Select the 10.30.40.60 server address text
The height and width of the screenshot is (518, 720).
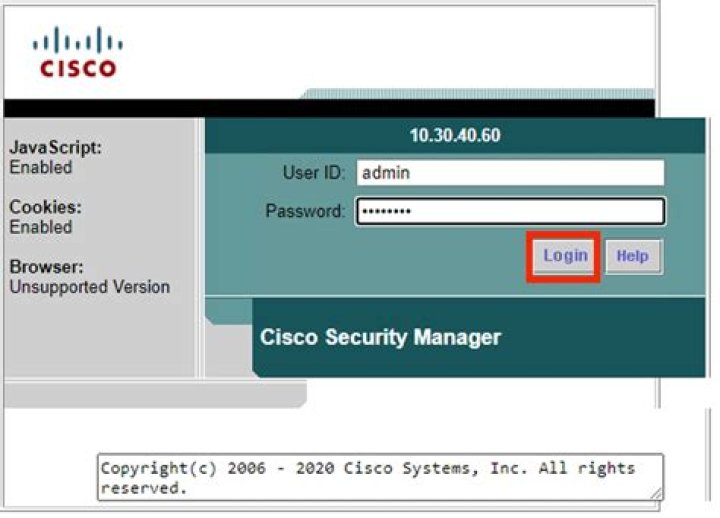click(x=455, y=135)
